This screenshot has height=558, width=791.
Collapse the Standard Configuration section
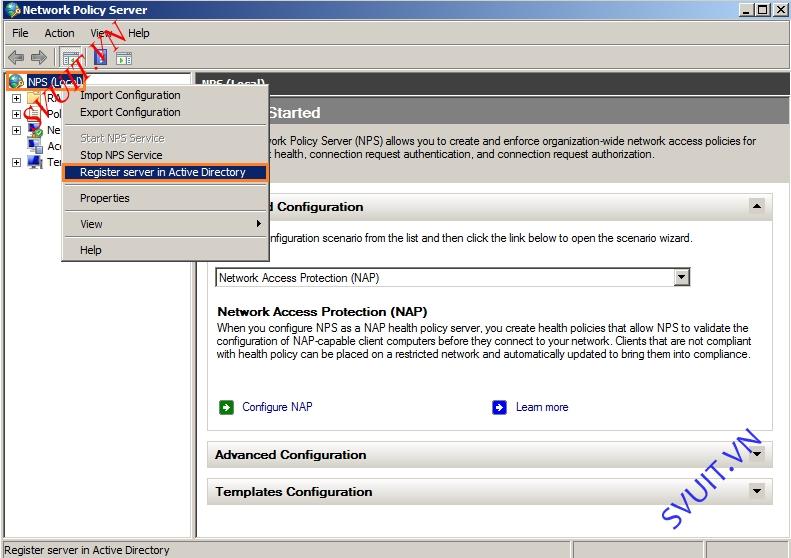pos(757,206)
